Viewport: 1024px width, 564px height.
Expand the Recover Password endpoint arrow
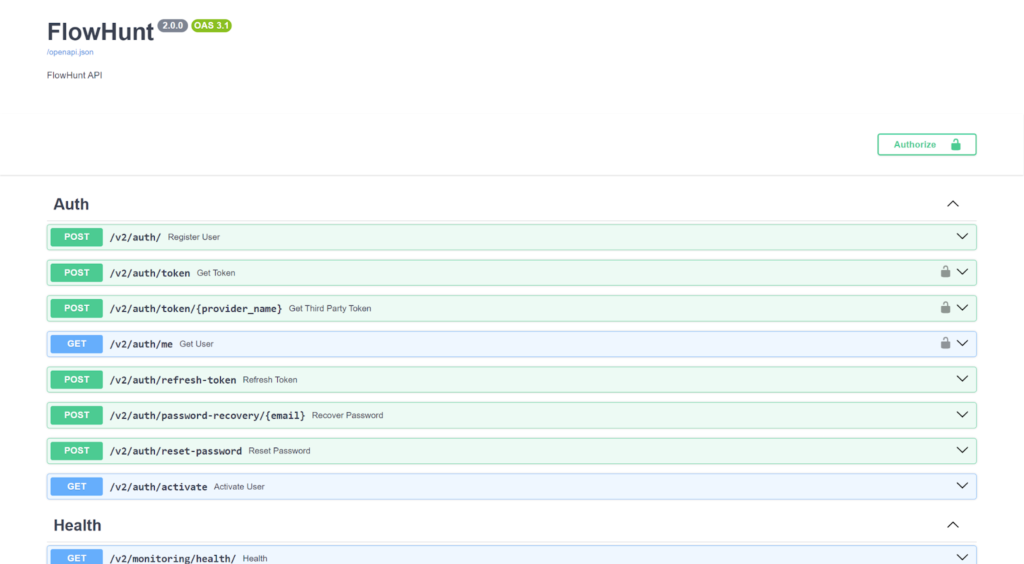click(962, 415)
